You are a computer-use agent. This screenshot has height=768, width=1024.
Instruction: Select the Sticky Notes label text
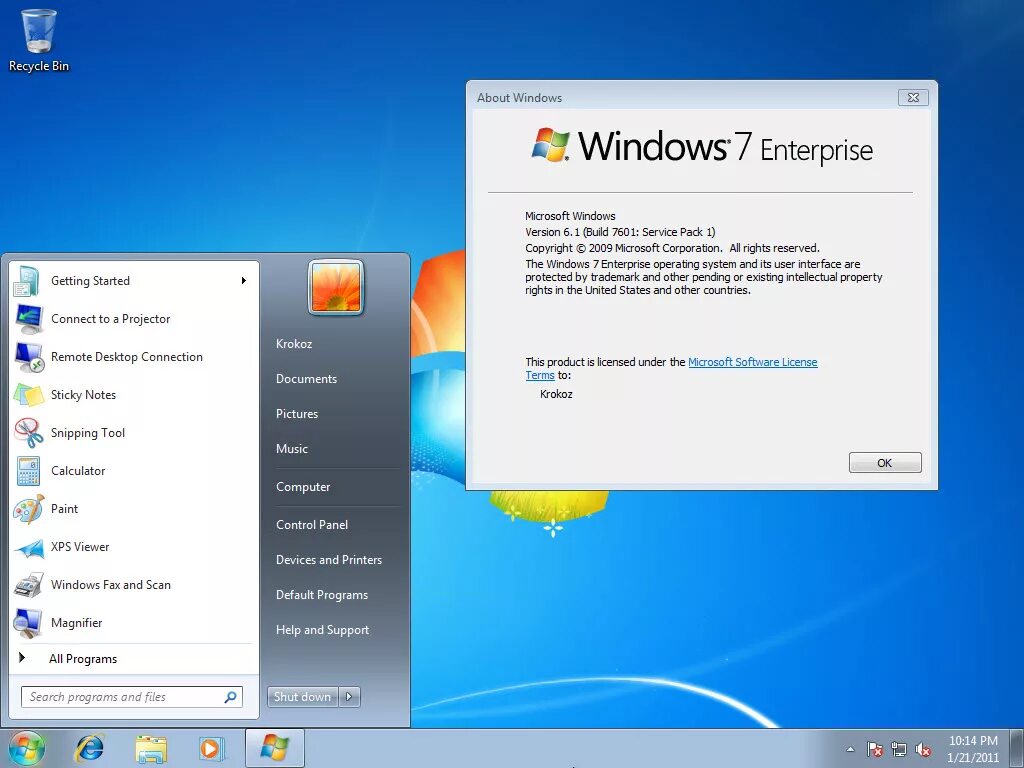click(83, 394)
